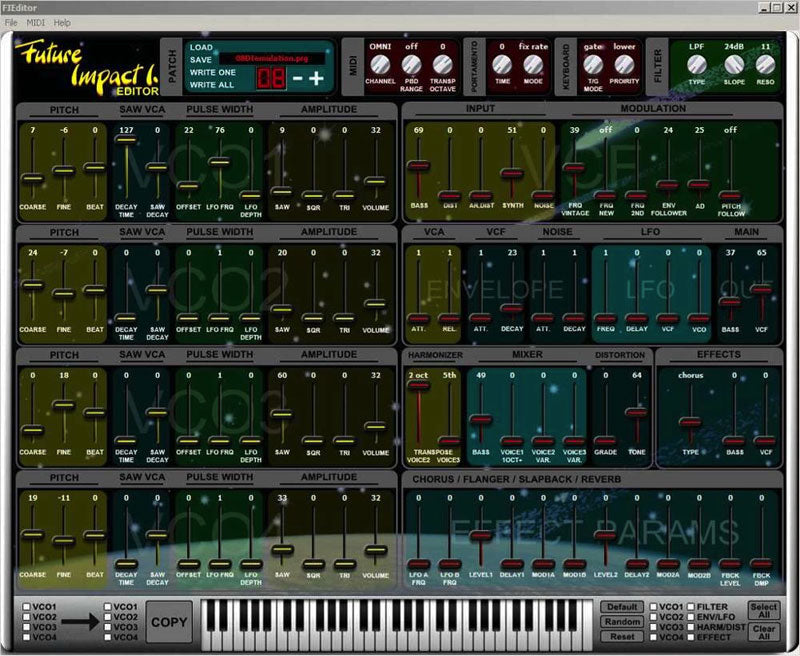
Task: Click the Keyboard PRIORITY knob
Action: (x=624, y=65)
